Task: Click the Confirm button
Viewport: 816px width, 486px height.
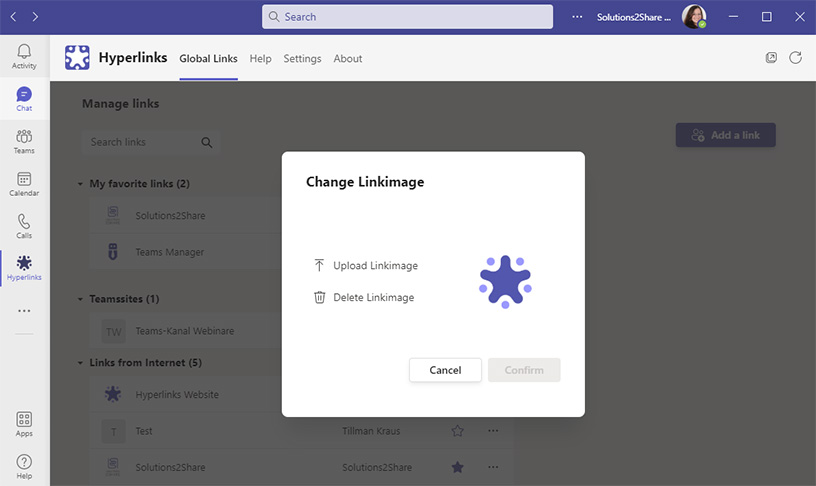Action: (x=524, y=370)
